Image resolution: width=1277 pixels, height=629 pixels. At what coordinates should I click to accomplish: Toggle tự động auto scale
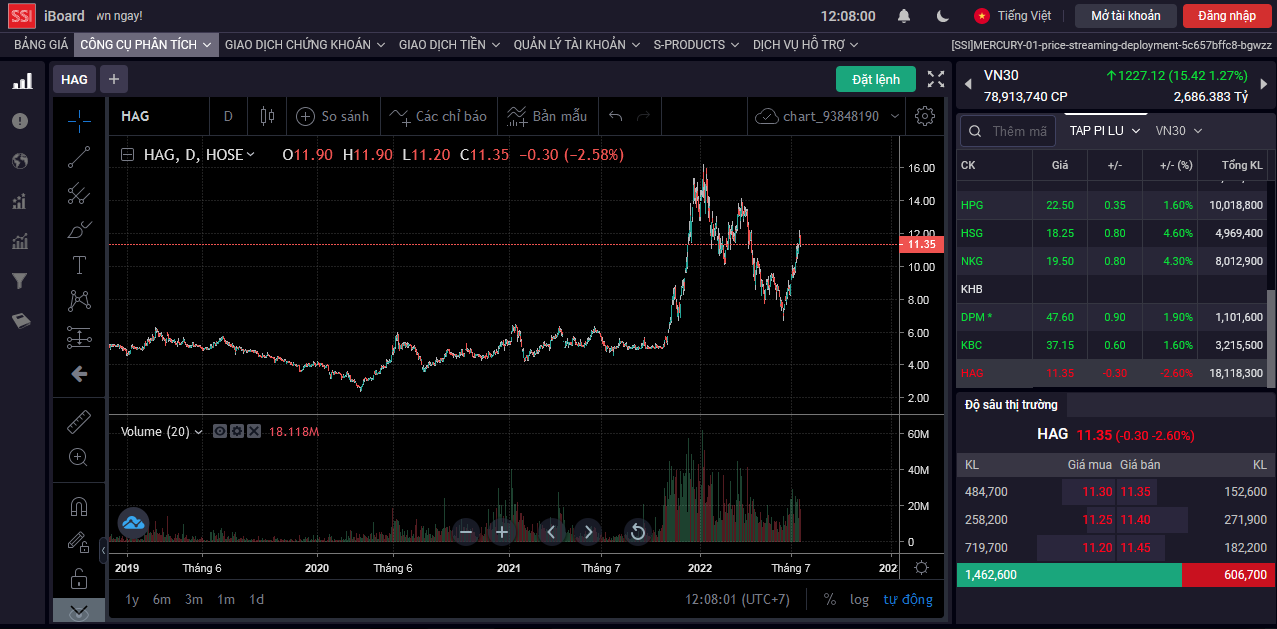click(x=907, y=599)
